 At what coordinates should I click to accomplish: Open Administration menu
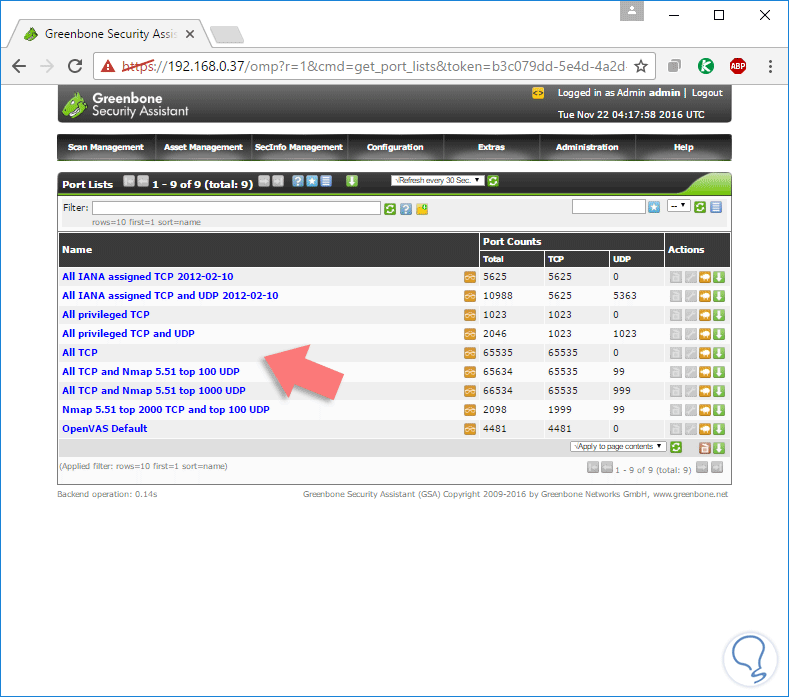click(x=587, y=147)
